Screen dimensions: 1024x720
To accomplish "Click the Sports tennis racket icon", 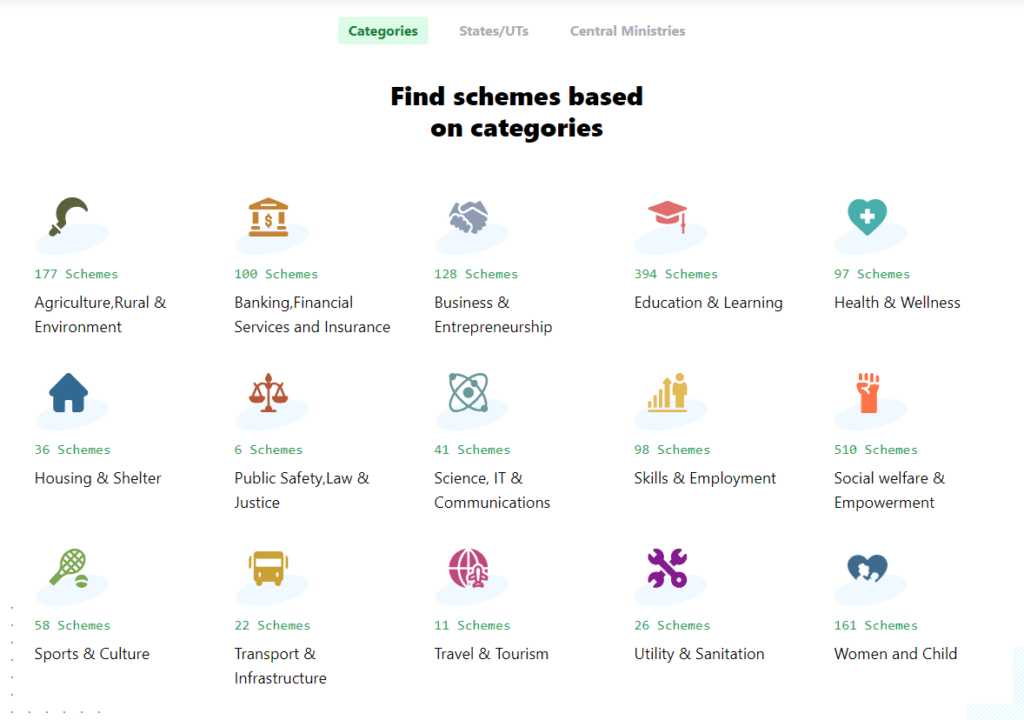I will [68, 568].
